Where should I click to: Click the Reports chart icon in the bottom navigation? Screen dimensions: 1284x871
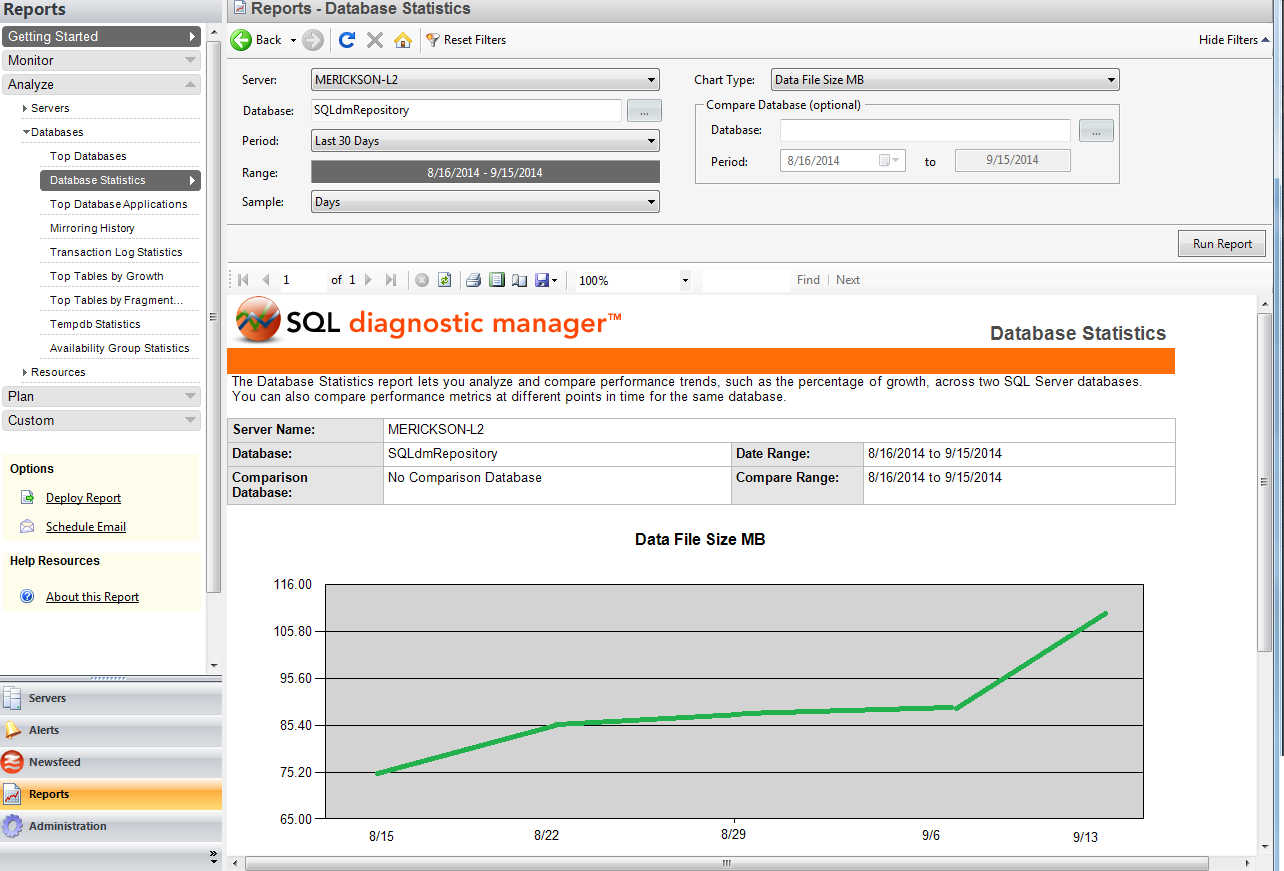click(13, 794)
